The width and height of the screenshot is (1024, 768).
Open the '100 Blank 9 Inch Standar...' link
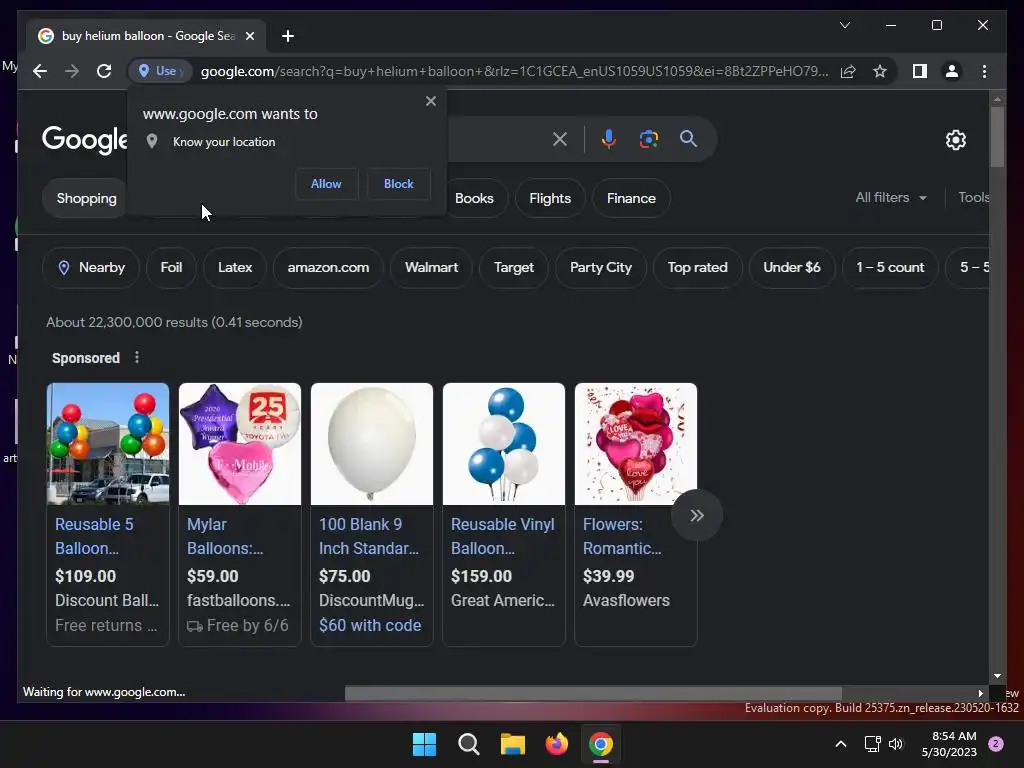[369, 536]
